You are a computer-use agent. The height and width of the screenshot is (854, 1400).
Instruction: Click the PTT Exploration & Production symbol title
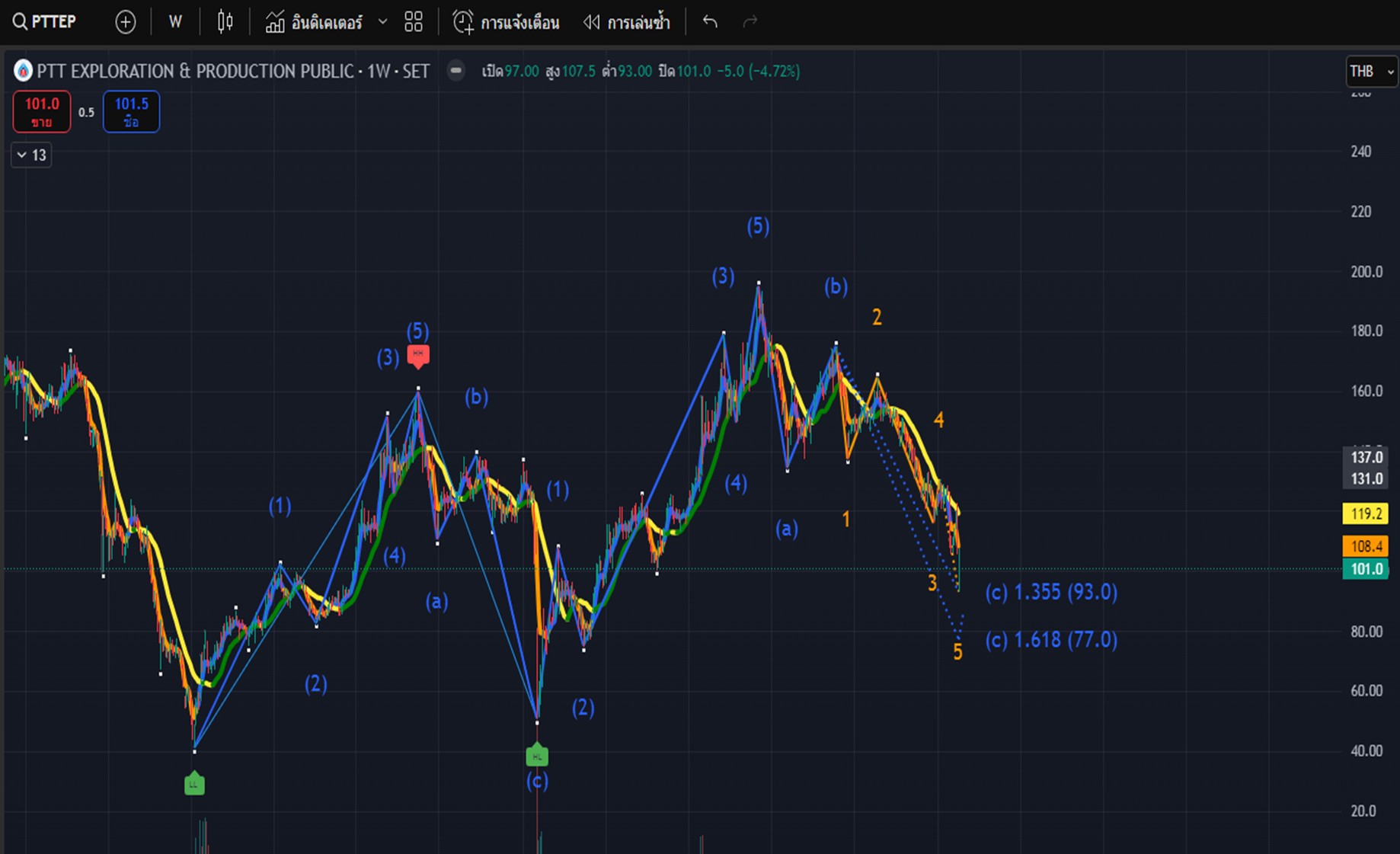233,71
